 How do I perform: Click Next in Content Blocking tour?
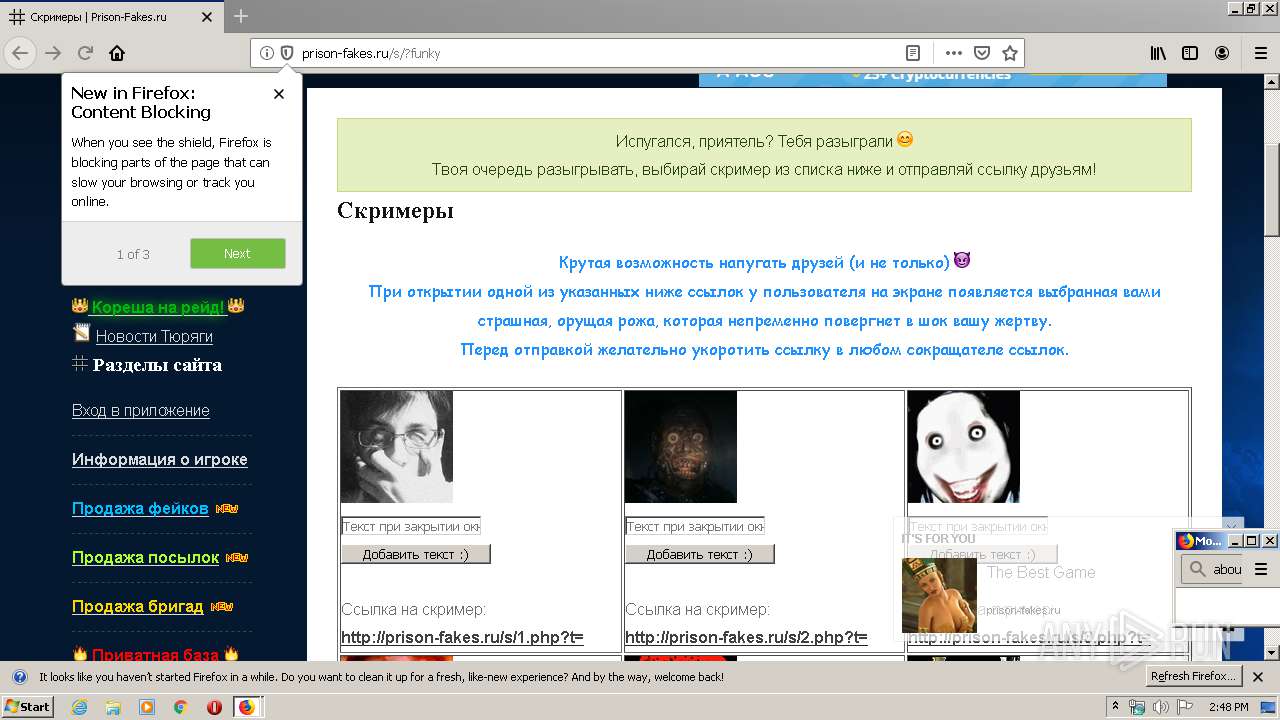pos(238,253)
